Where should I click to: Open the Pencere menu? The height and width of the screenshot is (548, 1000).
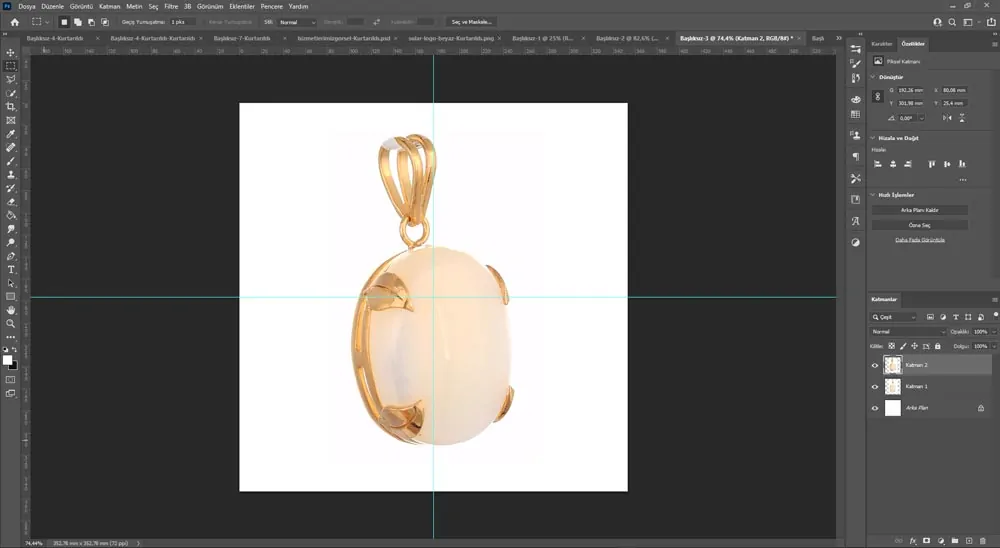click(272, 6)
